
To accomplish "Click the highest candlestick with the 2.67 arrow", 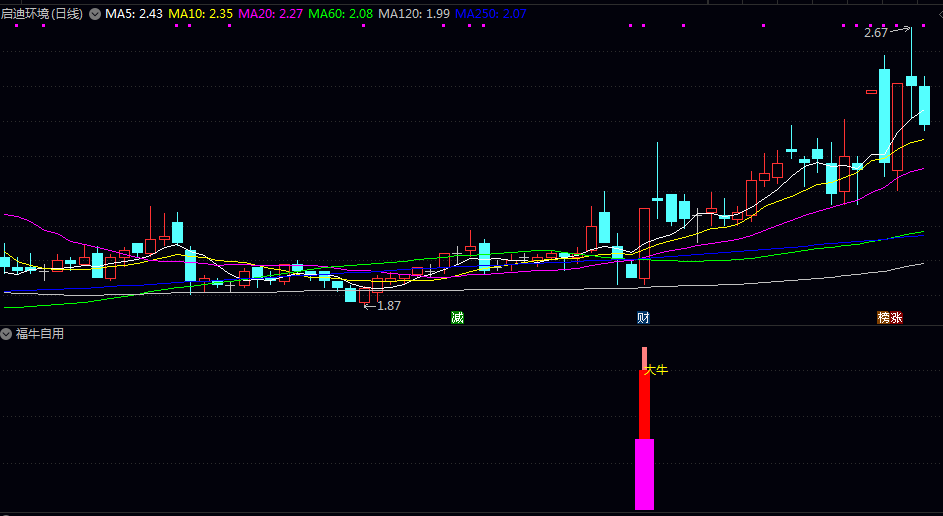I will coord(911,81).
